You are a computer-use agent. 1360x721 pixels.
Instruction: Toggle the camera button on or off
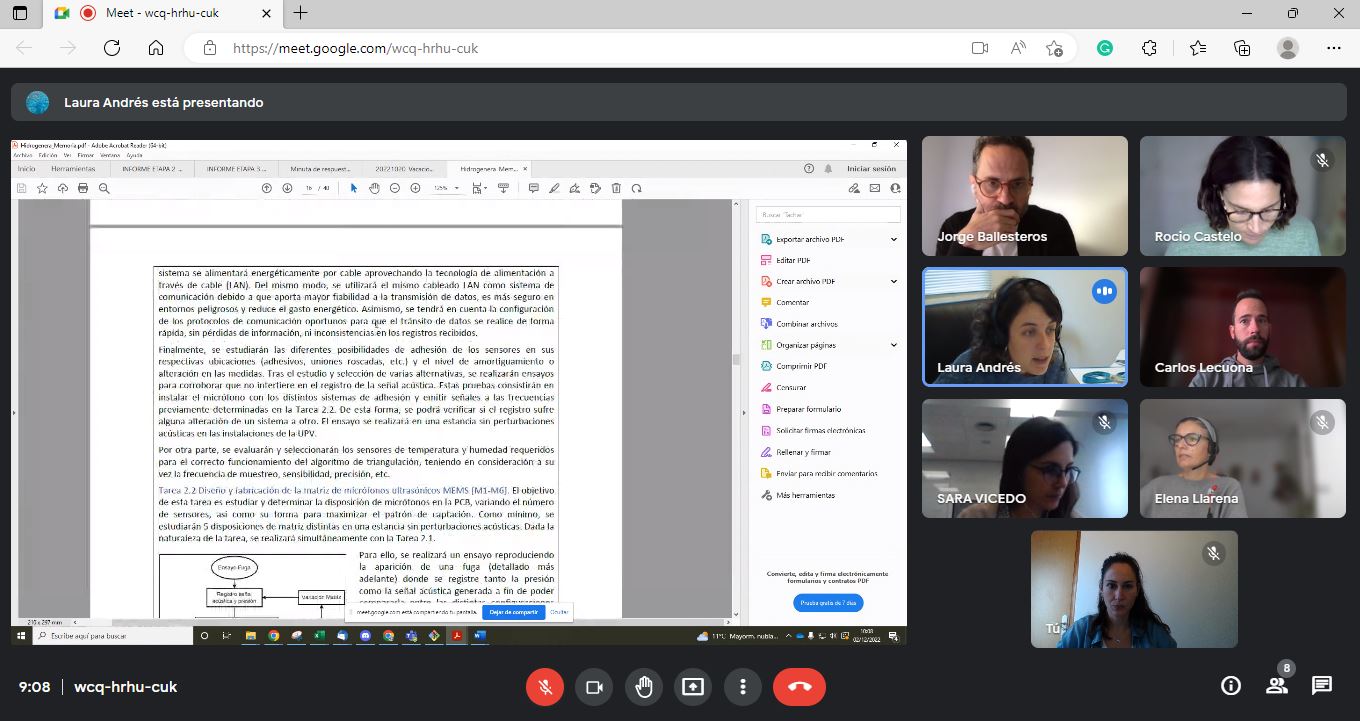tap(594, 687)
